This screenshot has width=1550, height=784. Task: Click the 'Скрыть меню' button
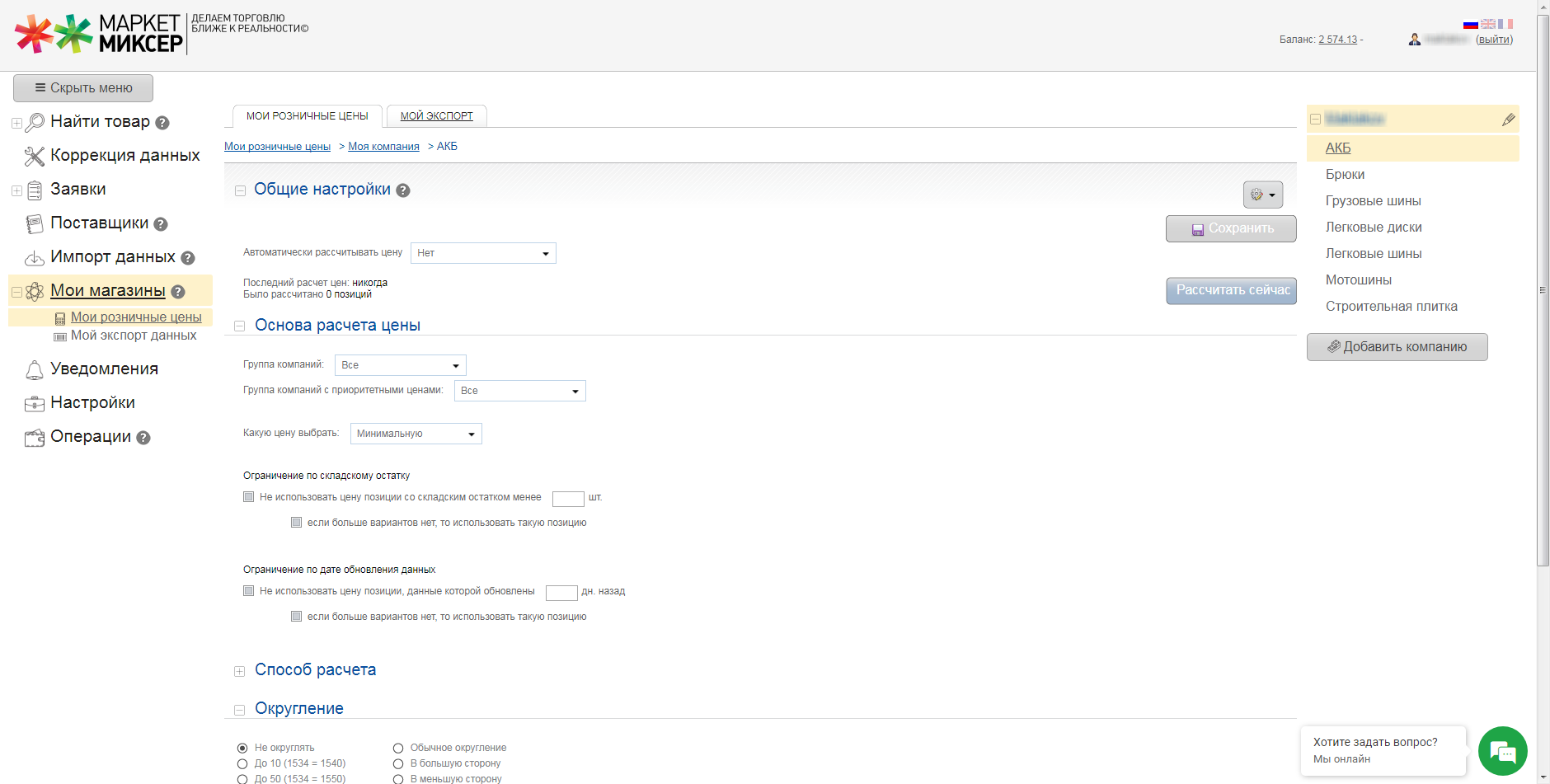83,88
